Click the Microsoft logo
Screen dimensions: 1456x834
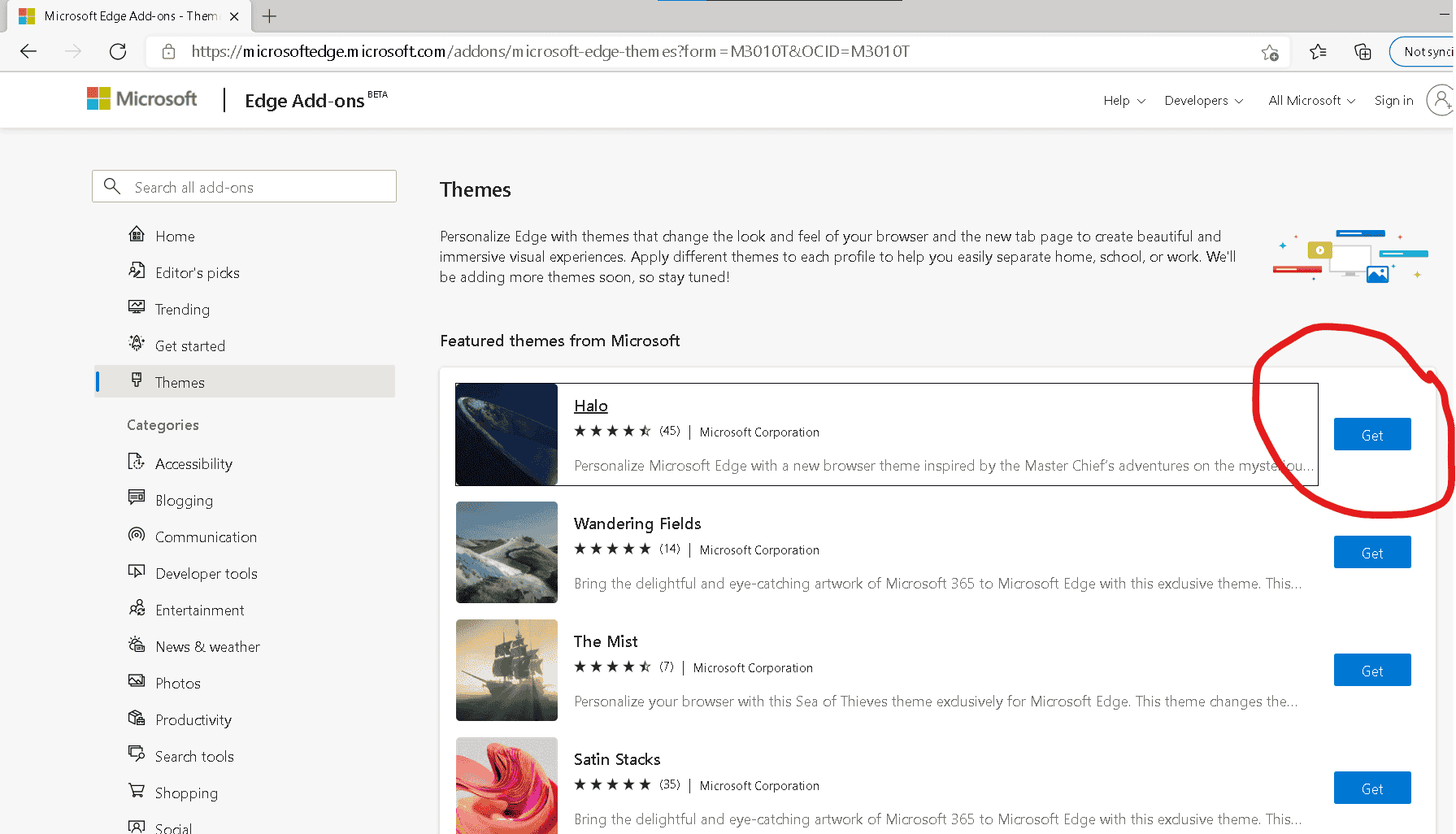pos(142,99)
